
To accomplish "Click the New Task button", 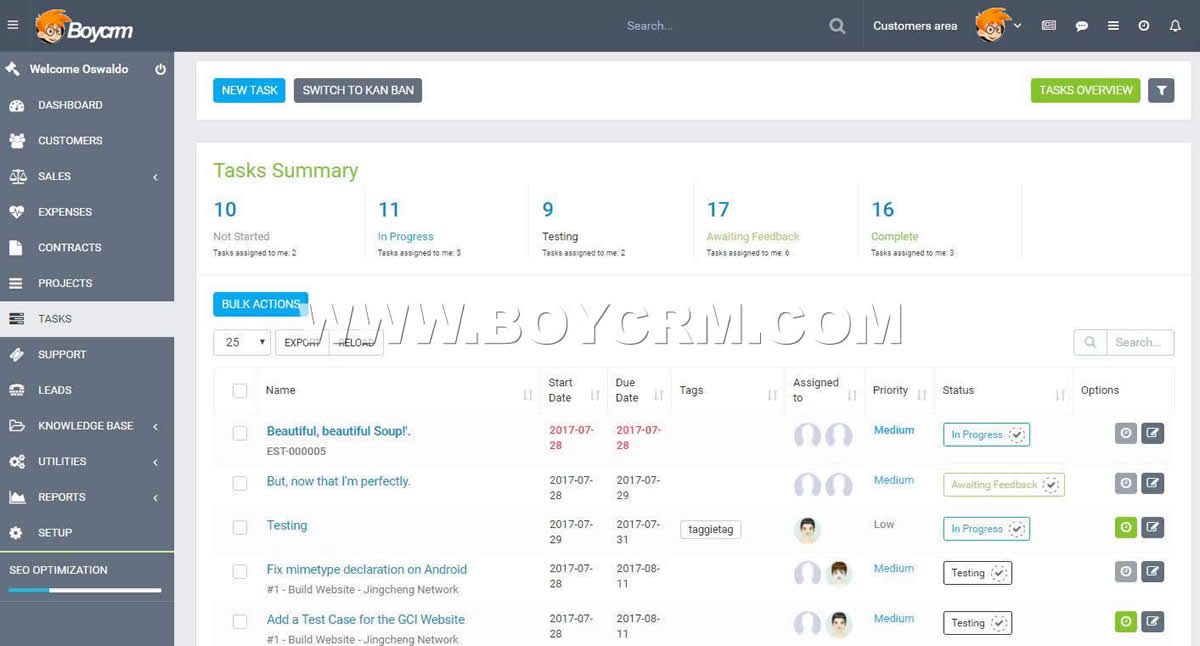I will (249, 90).
